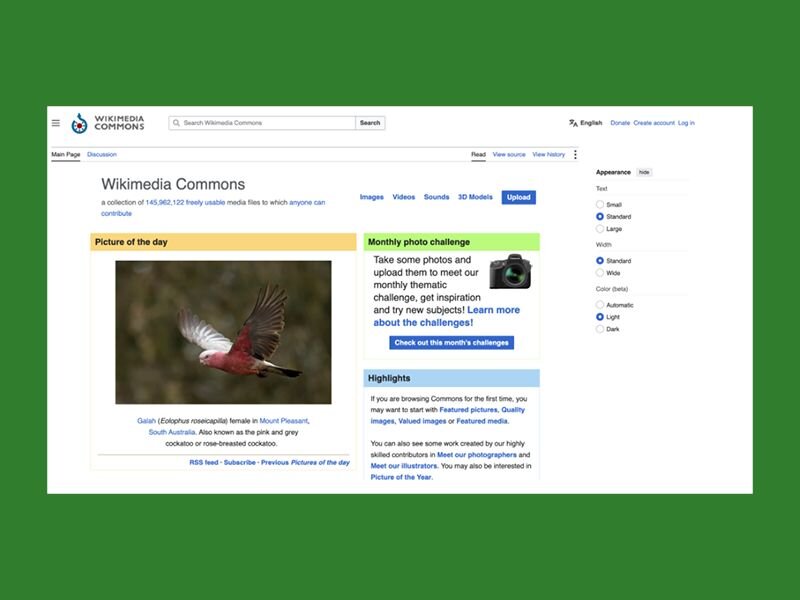The image size is (800, 600).
Task: Hide the Appearance panel
Action: [644, 172]
